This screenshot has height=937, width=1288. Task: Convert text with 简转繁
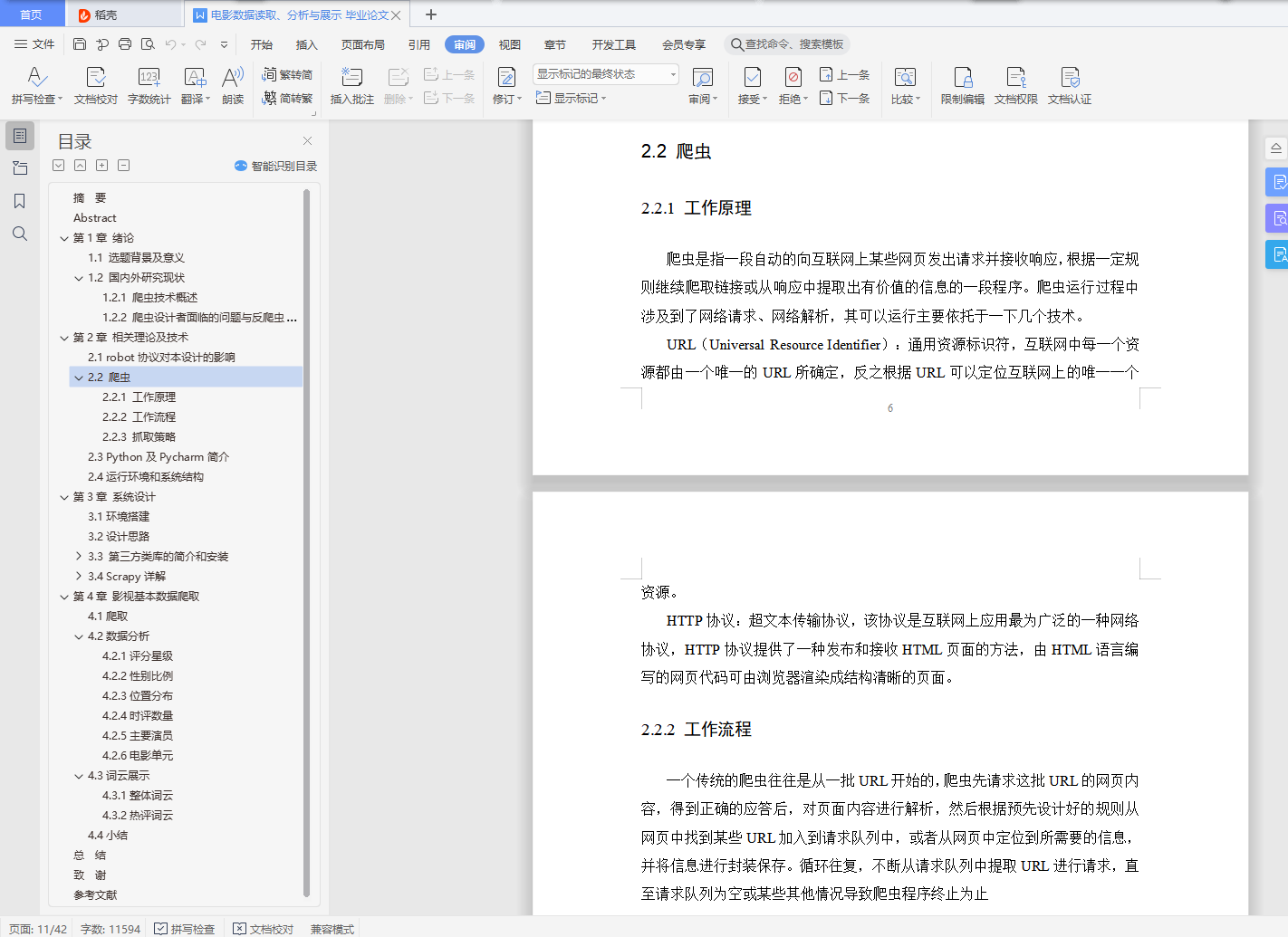[x=287, y=98]
